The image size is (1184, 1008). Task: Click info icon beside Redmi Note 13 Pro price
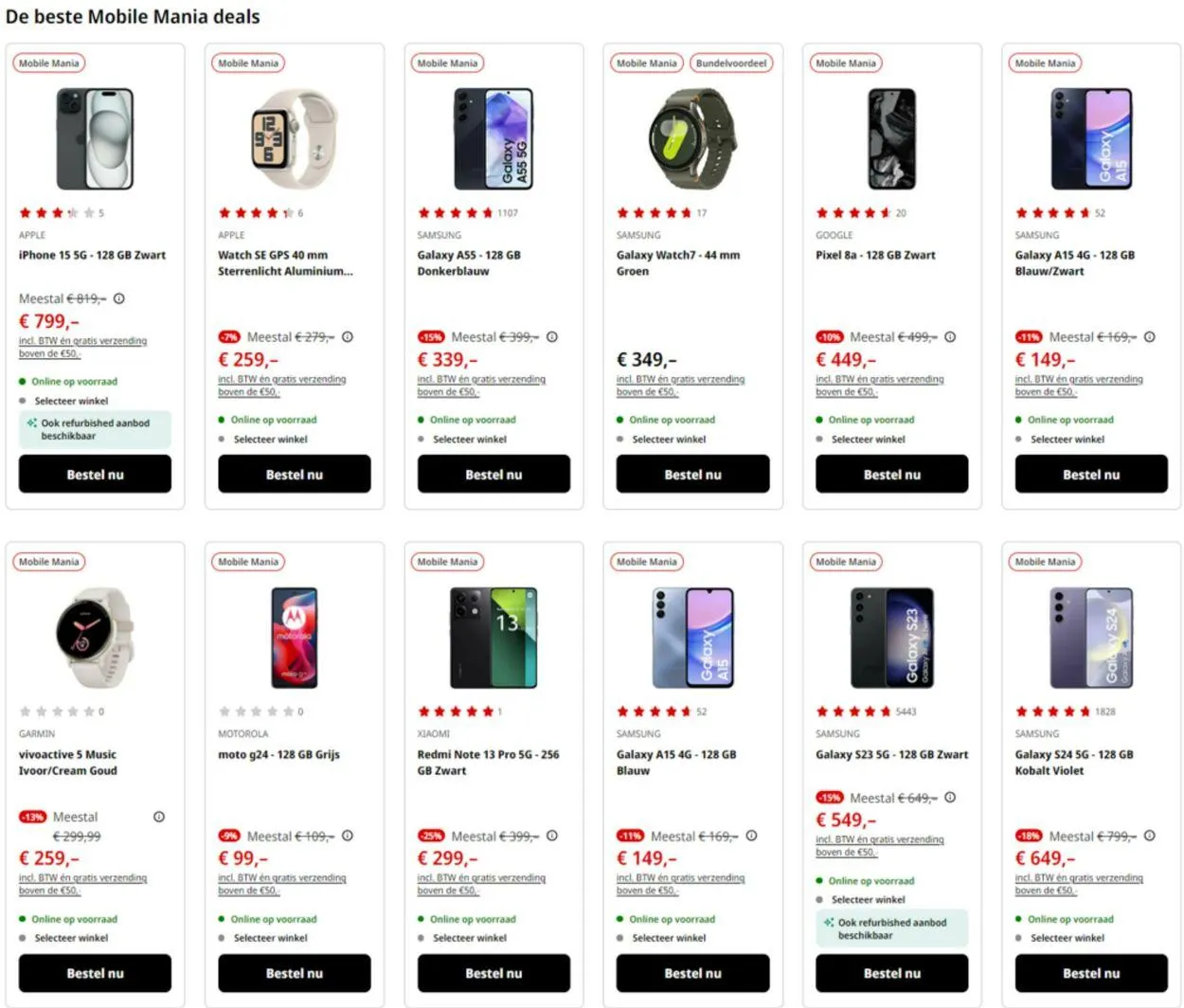click(x=552, y=836)
